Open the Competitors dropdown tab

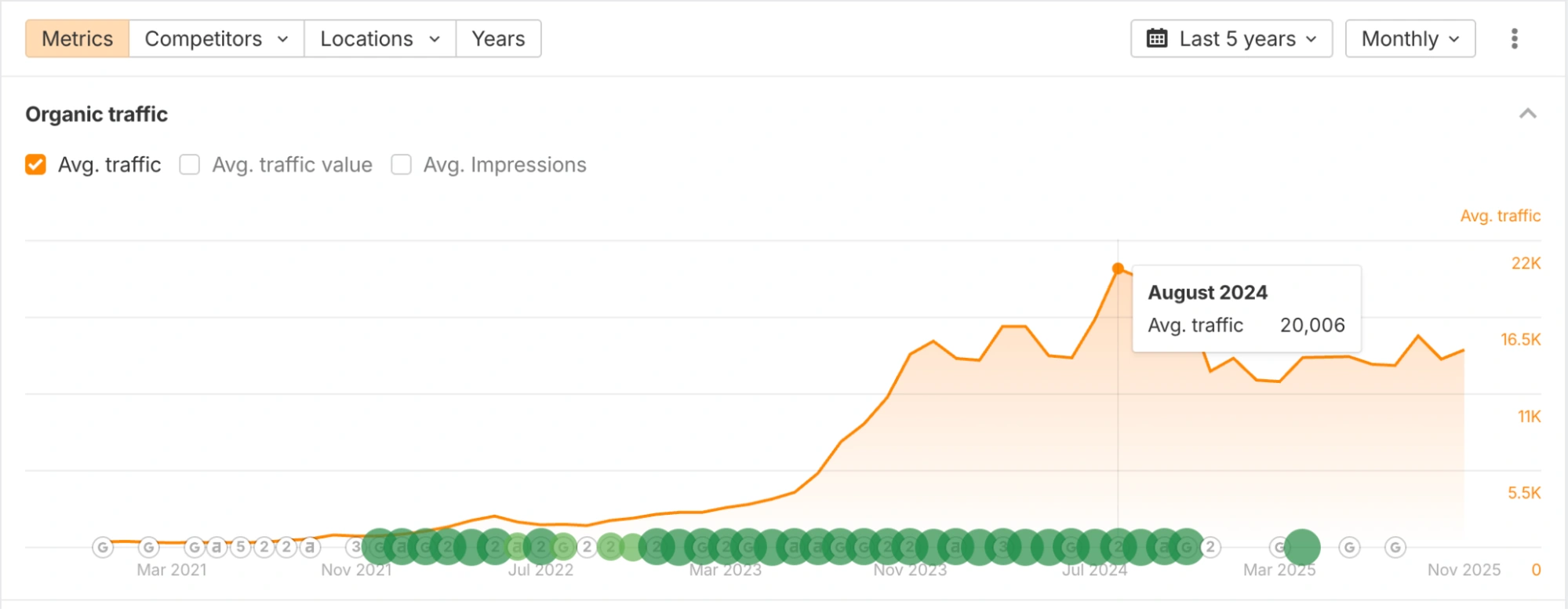[216, 38]
